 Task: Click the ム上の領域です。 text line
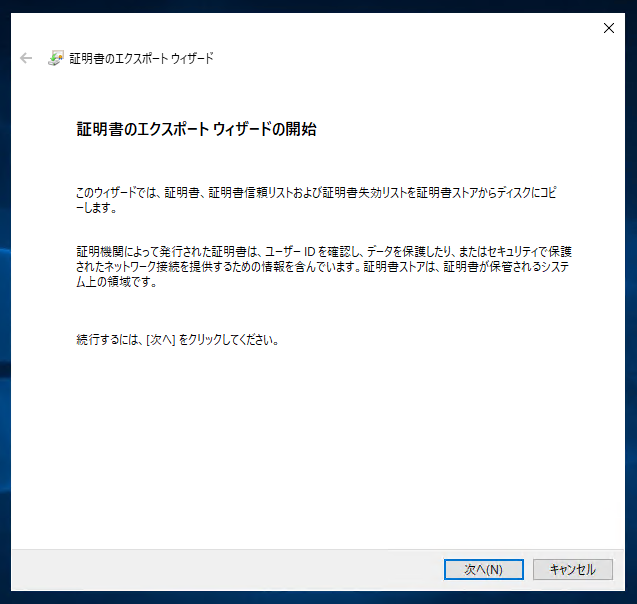click(x=117, y=281)
